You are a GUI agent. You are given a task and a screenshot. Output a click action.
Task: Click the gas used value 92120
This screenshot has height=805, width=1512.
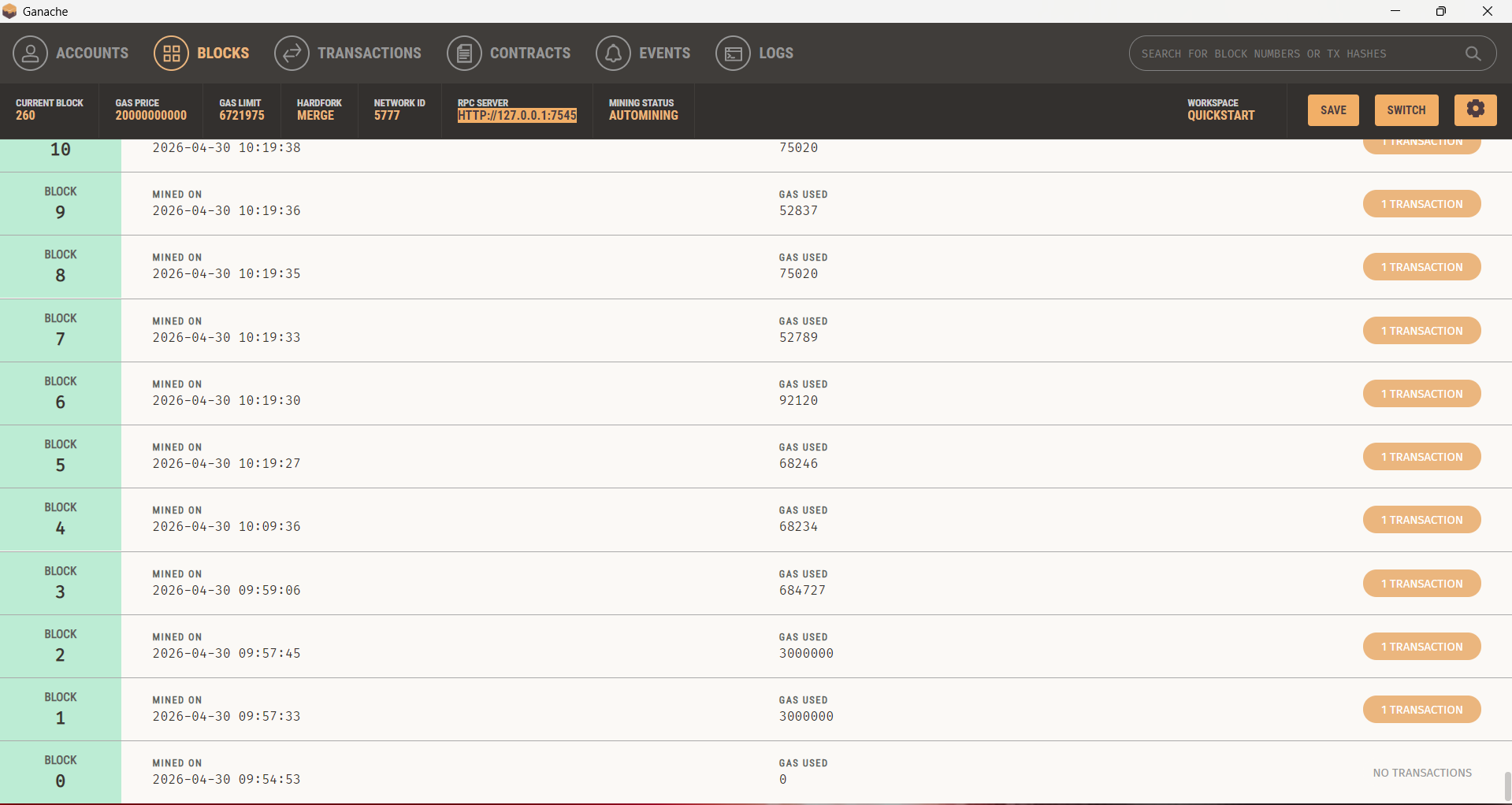click(798, 400)
